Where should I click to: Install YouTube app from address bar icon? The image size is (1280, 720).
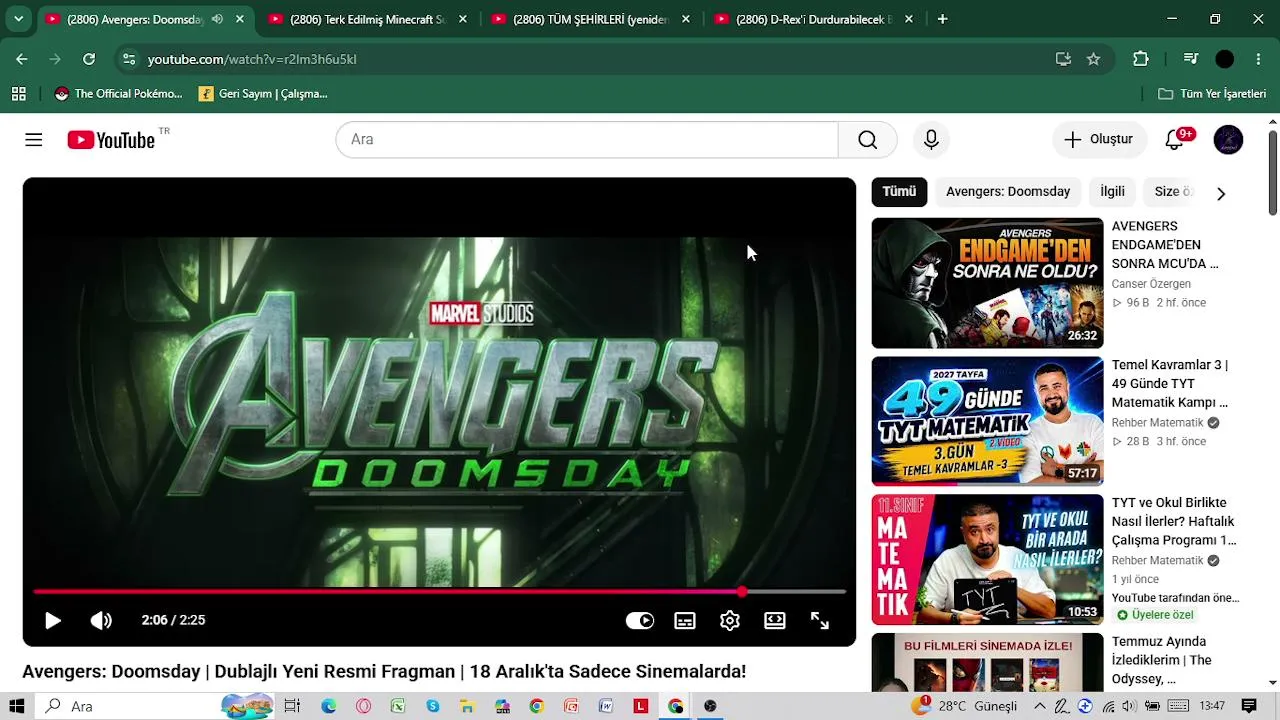1063,59
